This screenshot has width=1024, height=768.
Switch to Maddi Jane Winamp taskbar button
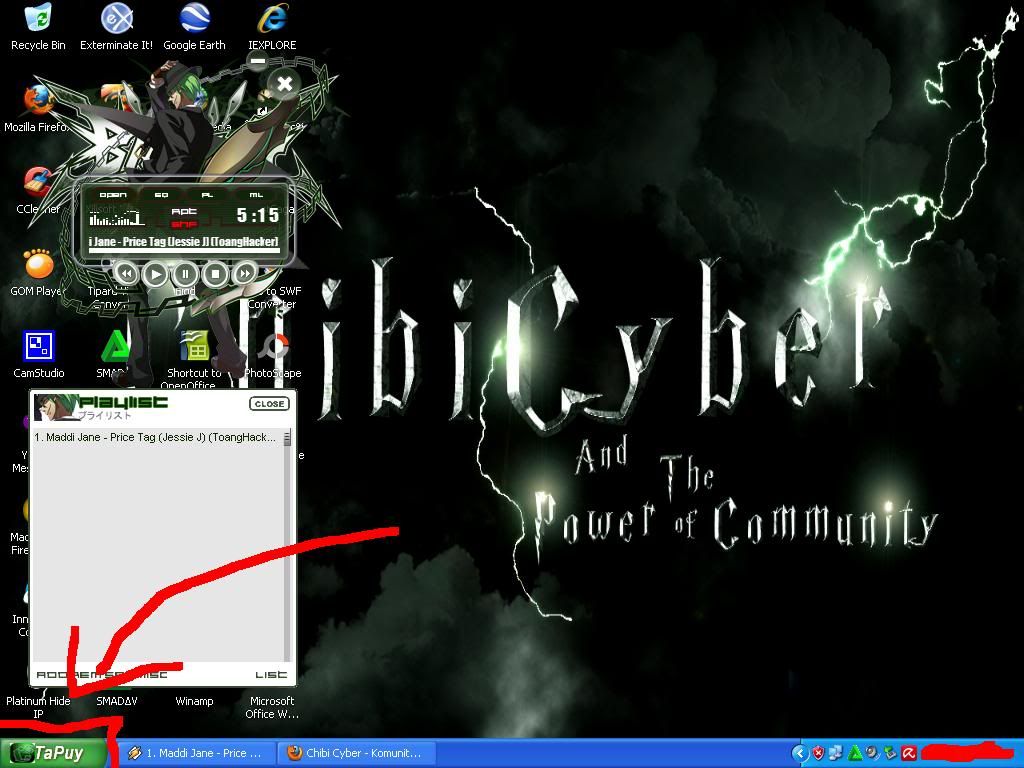click(x=198, y=753)
